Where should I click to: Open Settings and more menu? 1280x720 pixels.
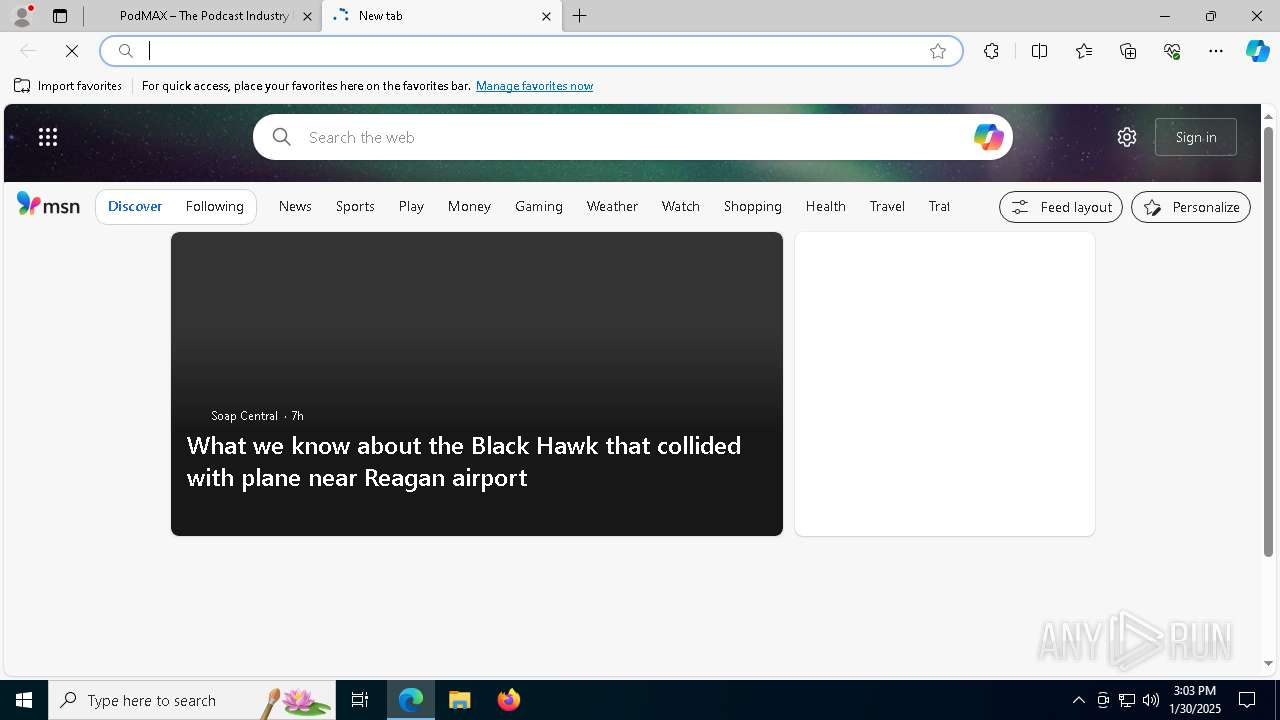pos(1216,51)
